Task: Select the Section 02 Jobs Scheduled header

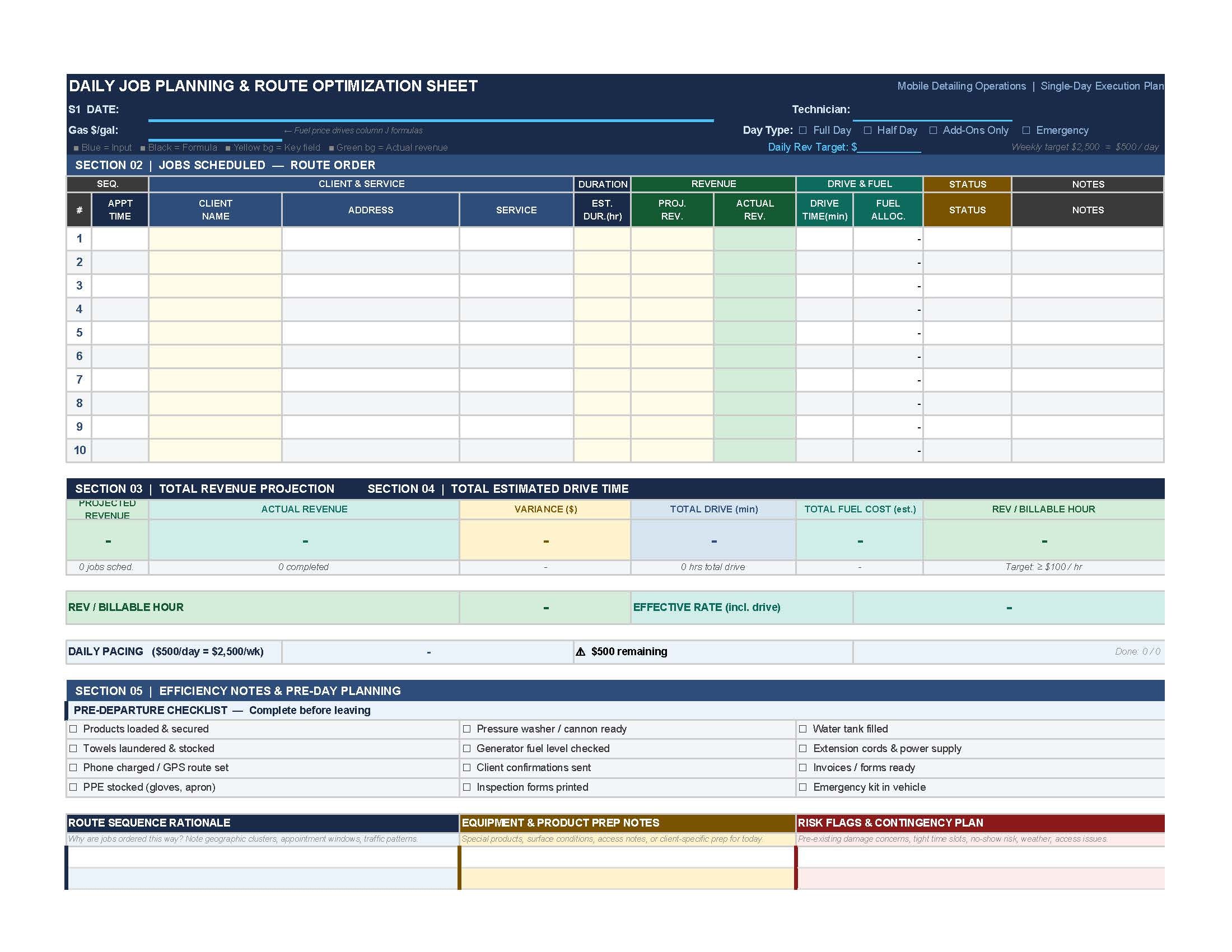Action: pos(615,165)
